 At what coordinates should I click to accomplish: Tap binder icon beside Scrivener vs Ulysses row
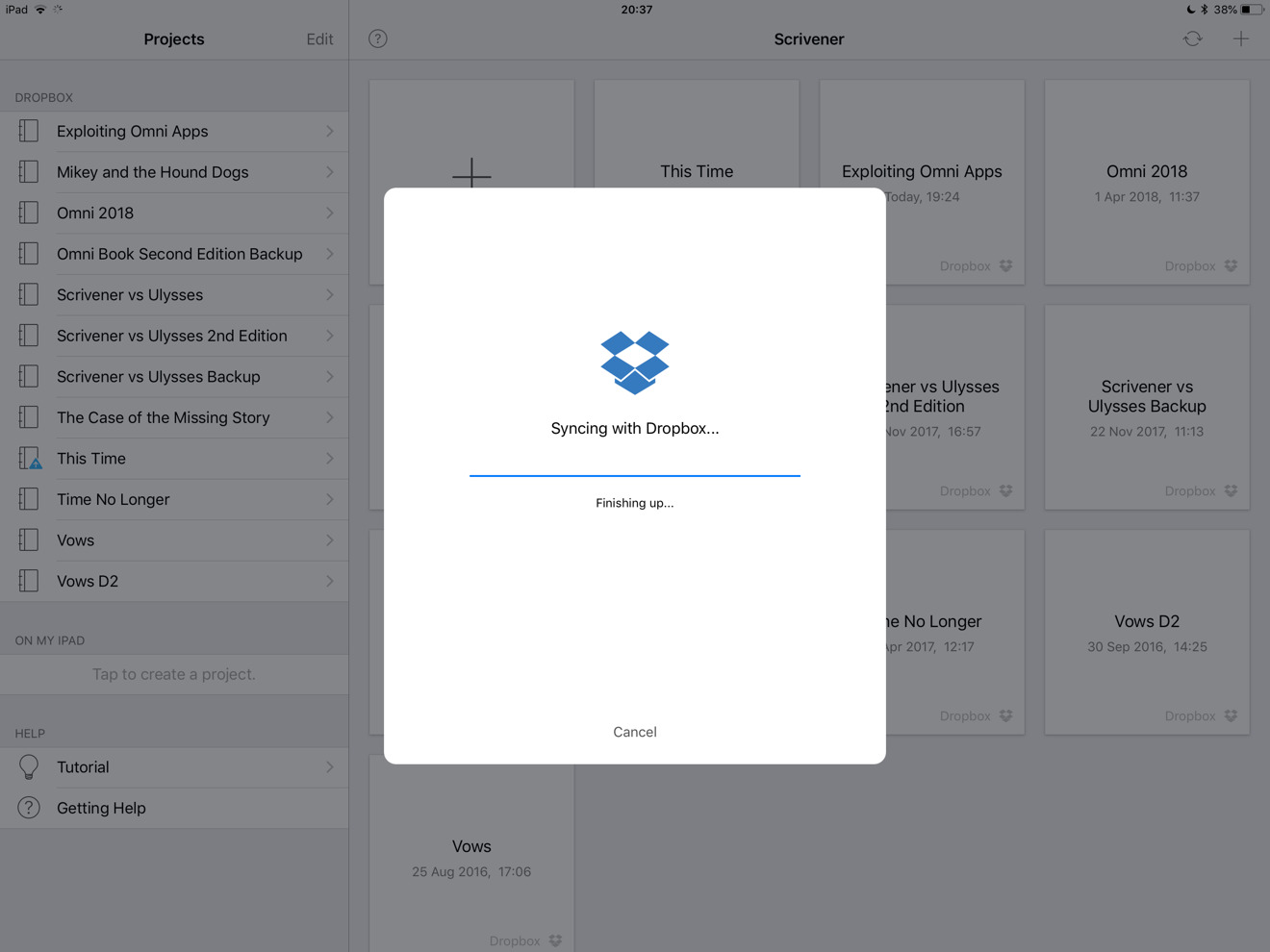[29, 294]
